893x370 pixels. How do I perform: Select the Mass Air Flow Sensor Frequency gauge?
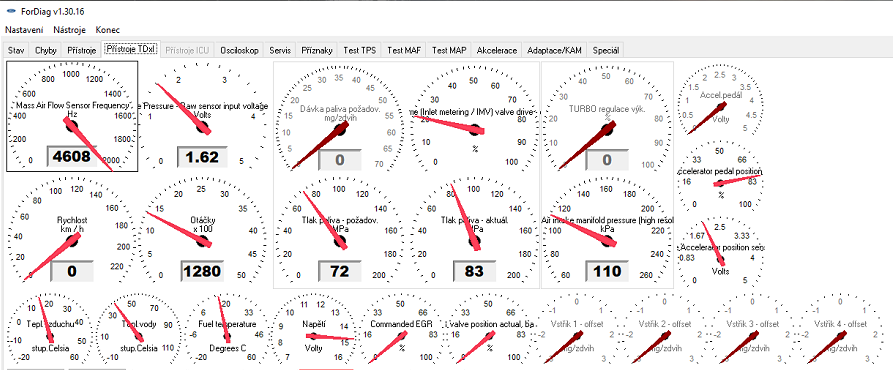[x=72, y=116]
